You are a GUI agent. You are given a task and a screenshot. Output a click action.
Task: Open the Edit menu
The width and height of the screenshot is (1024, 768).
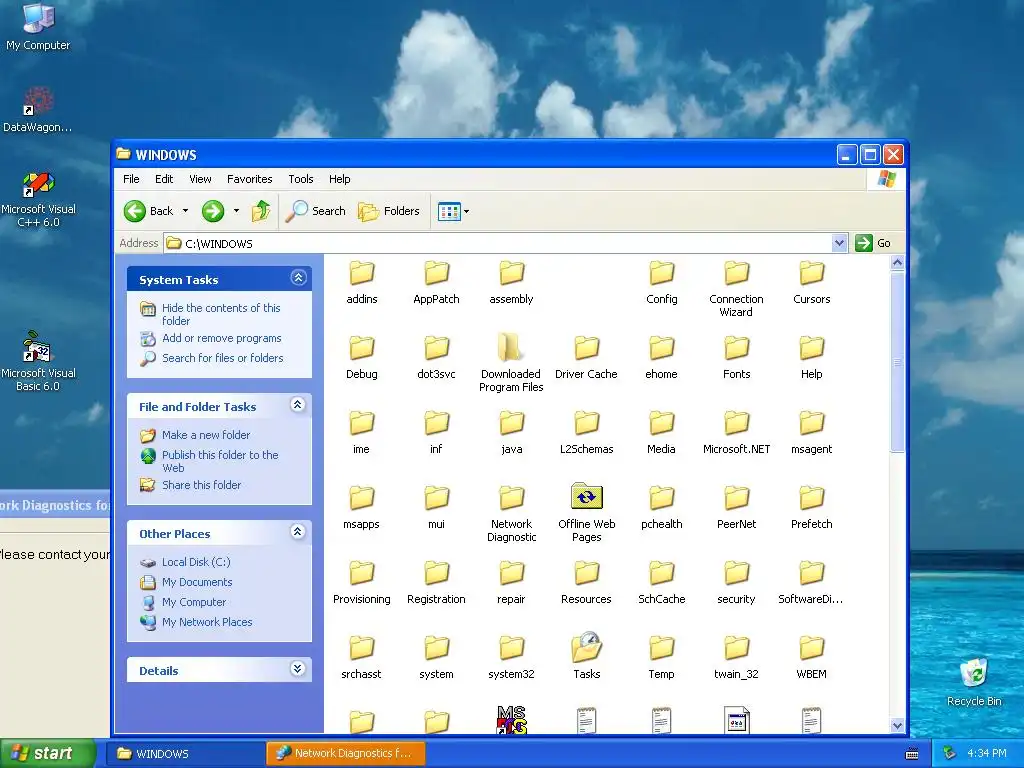pyautogui.click(x=164, y=179)
